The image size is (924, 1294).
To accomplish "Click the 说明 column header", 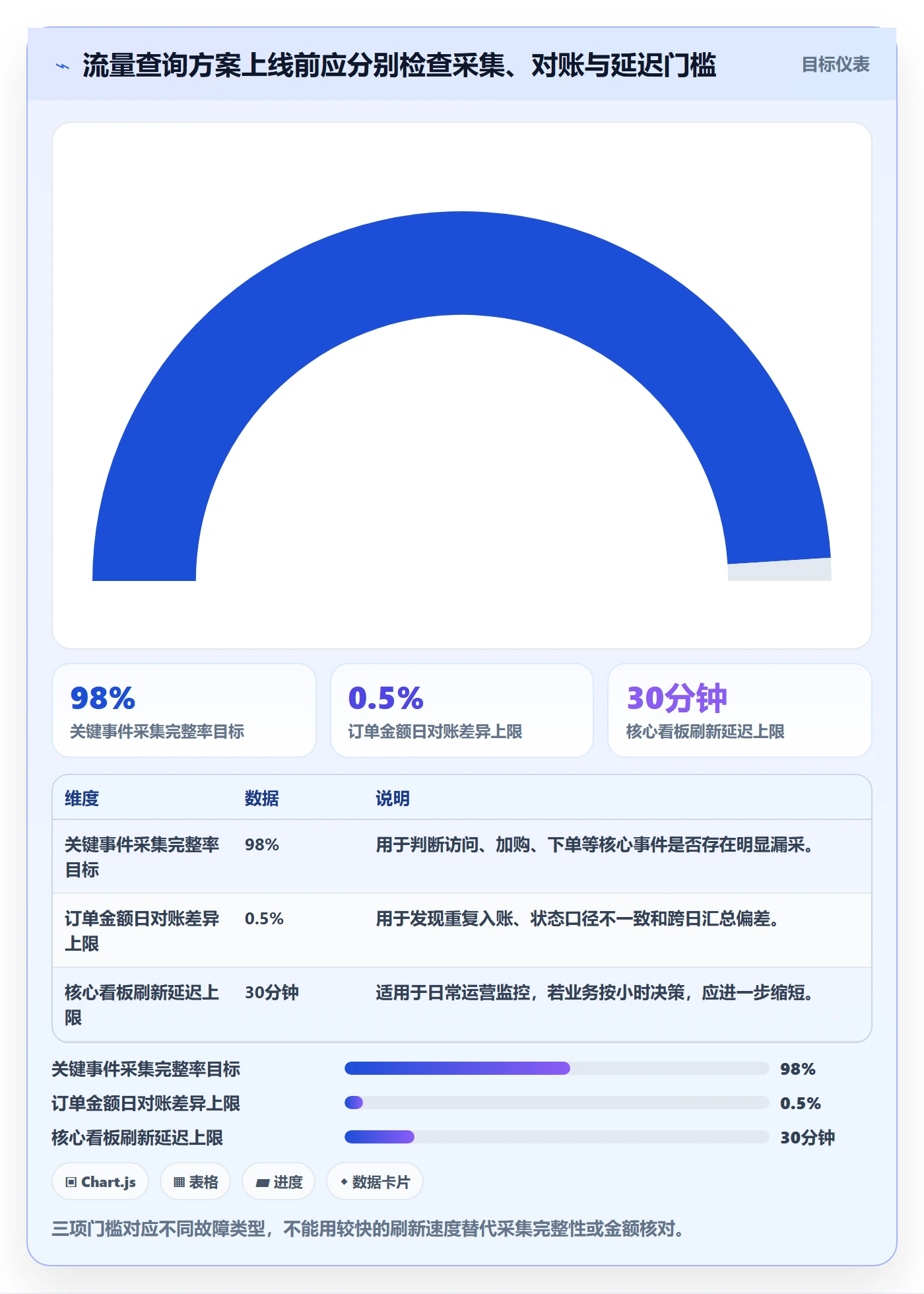I will click(392, 798).
